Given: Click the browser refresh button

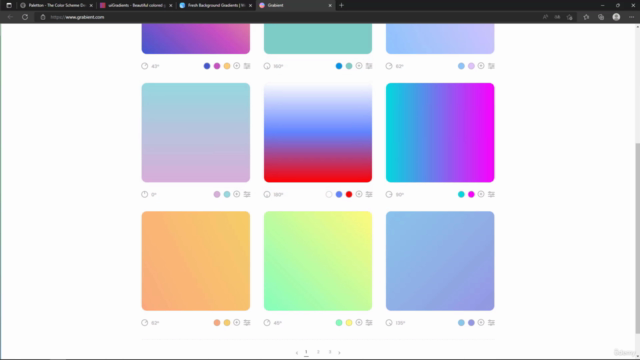Looking at the screenshot, I should click(25, 17).
